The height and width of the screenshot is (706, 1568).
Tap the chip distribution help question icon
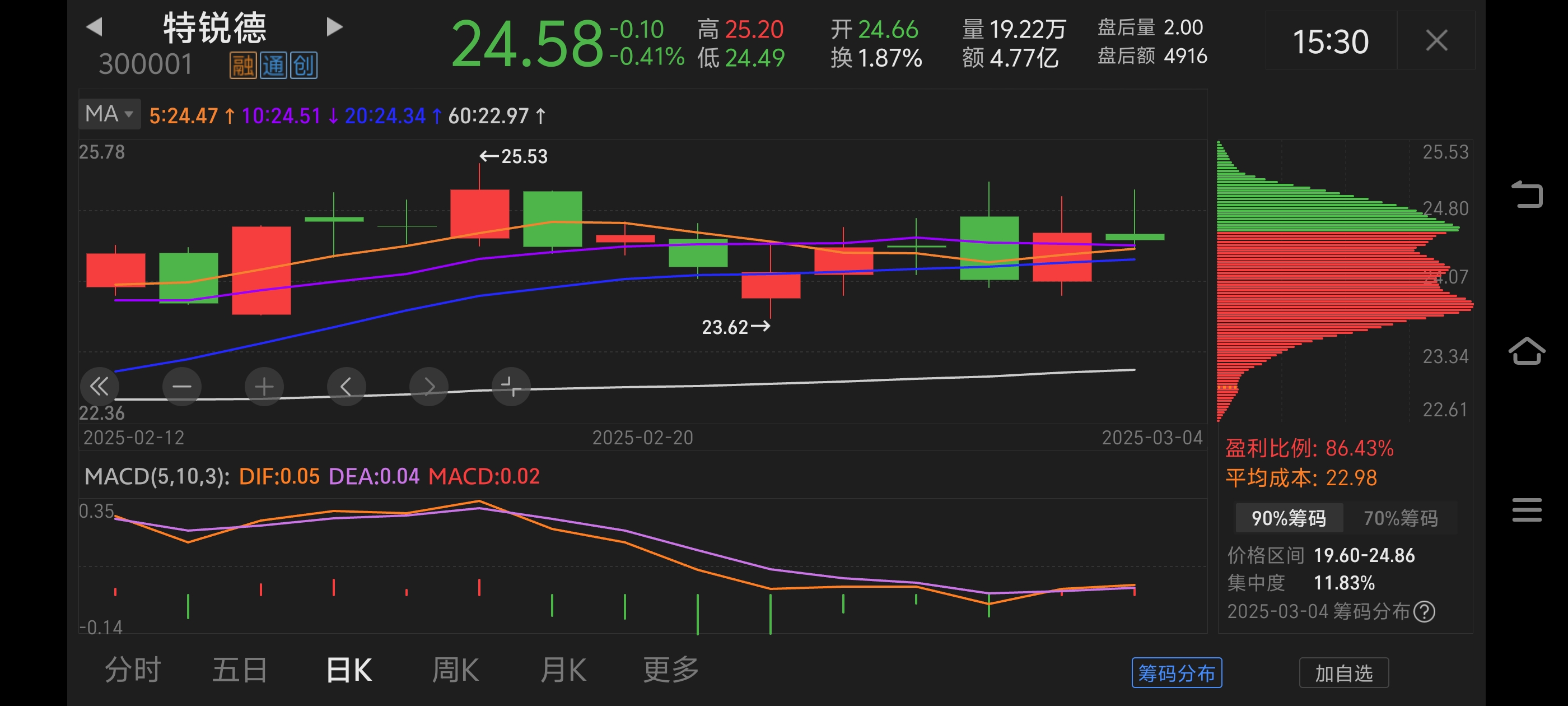(1424, 611)
